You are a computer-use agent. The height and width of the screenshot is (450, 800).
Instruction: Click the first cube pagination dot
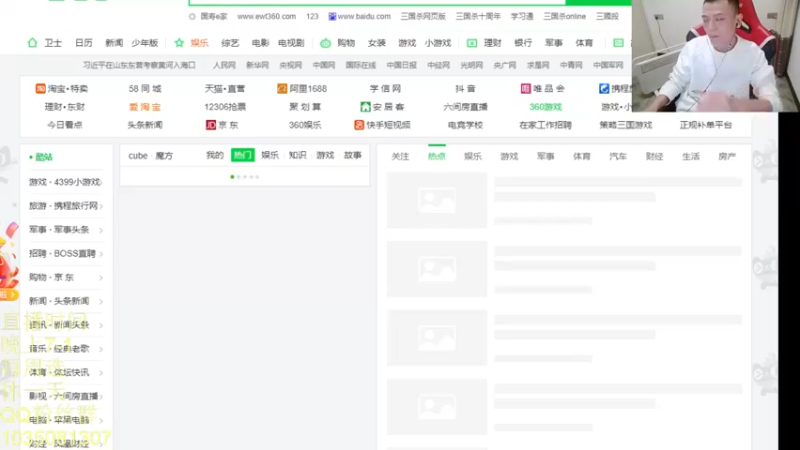pos(232,177)
